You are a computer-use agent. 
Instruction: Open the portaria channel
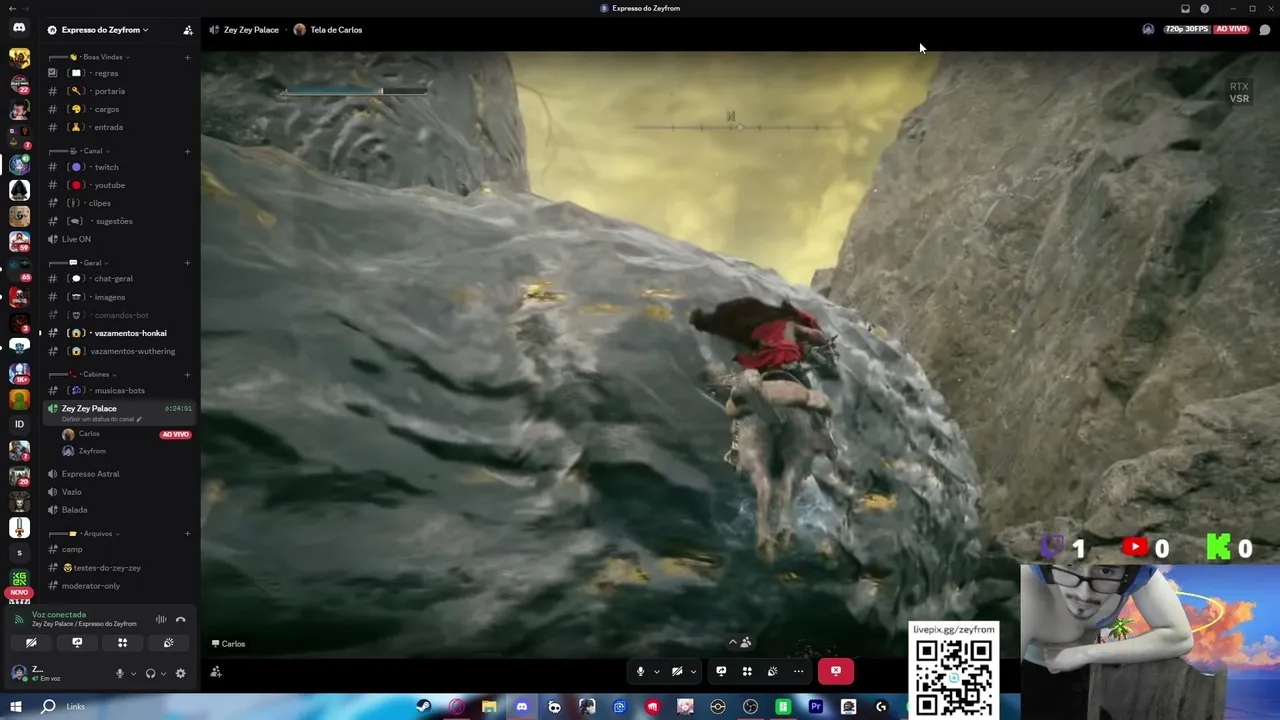[120, 91]
